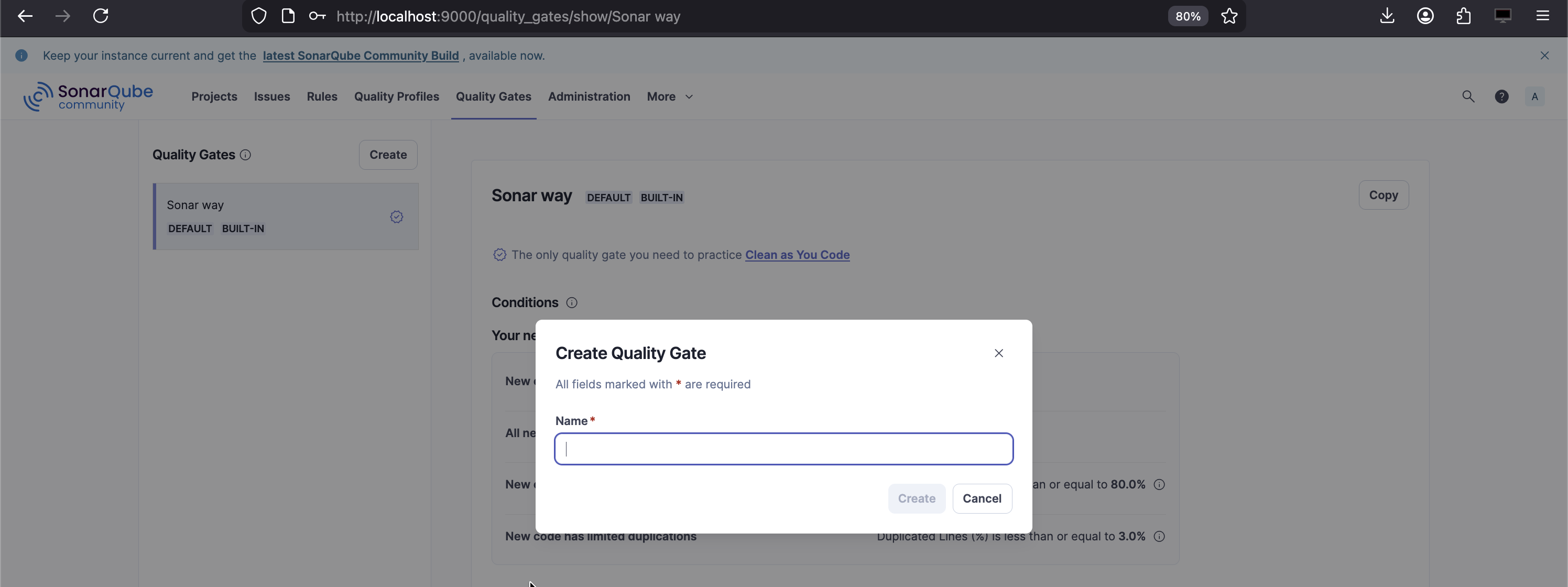This screenshot has width=1568, height=587.
Task: Open the user account avatar A
Action: (1534, 96)
